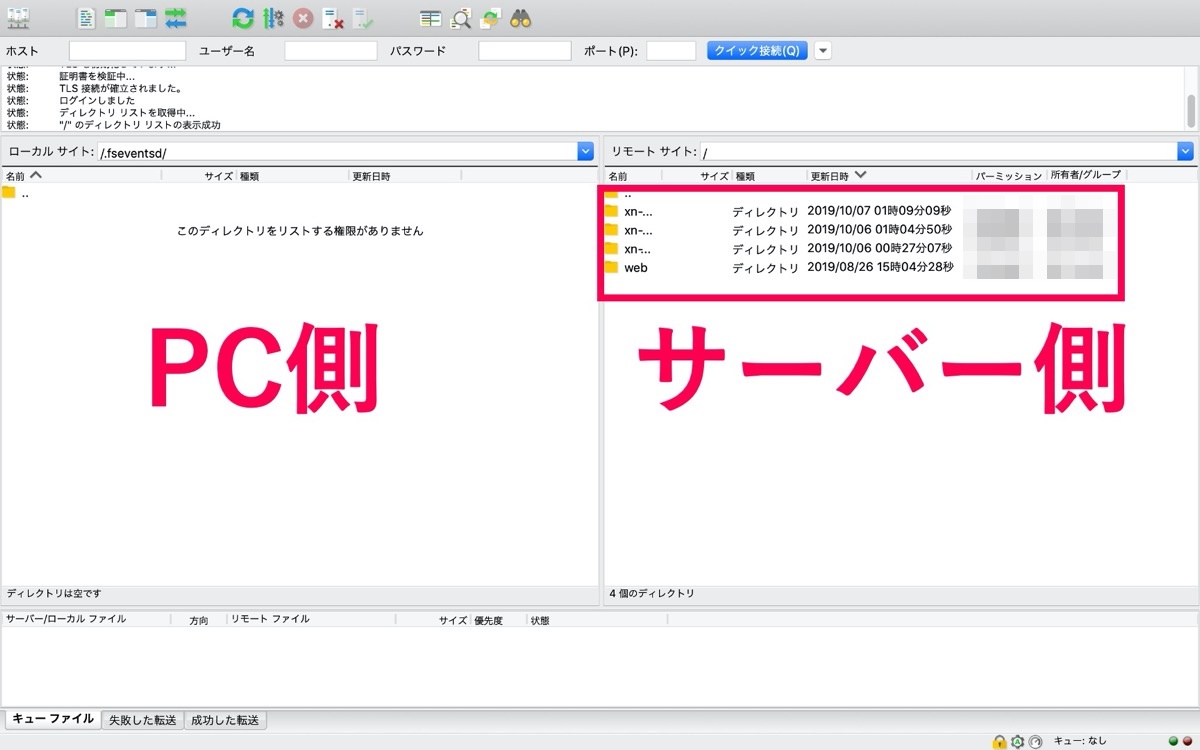Reconnect to the last server
This screenshot has width=1200, height=750.
click(x=363, y=17)
